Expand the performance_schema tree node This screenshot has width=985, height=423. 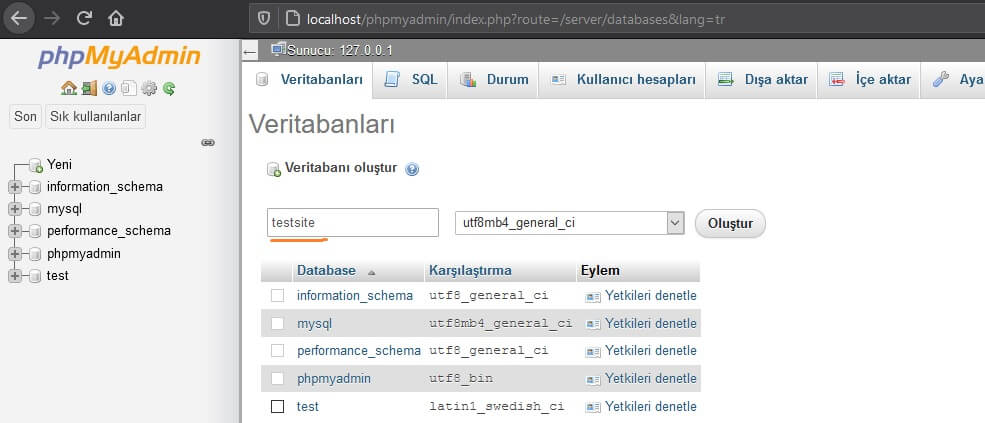click(15, 231)
